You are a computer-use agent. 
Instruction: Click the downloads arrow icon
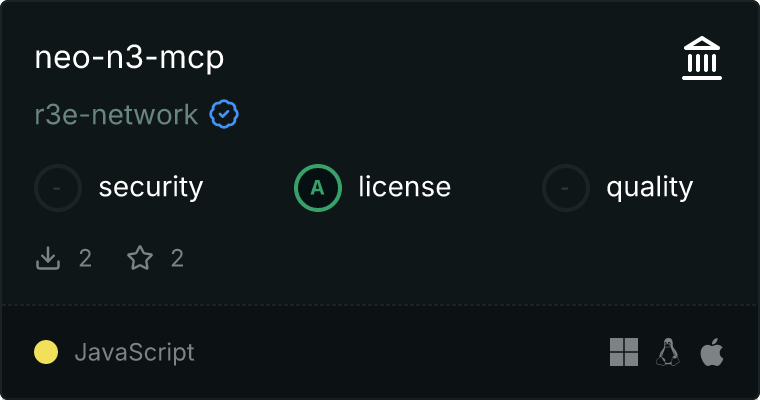48,259
